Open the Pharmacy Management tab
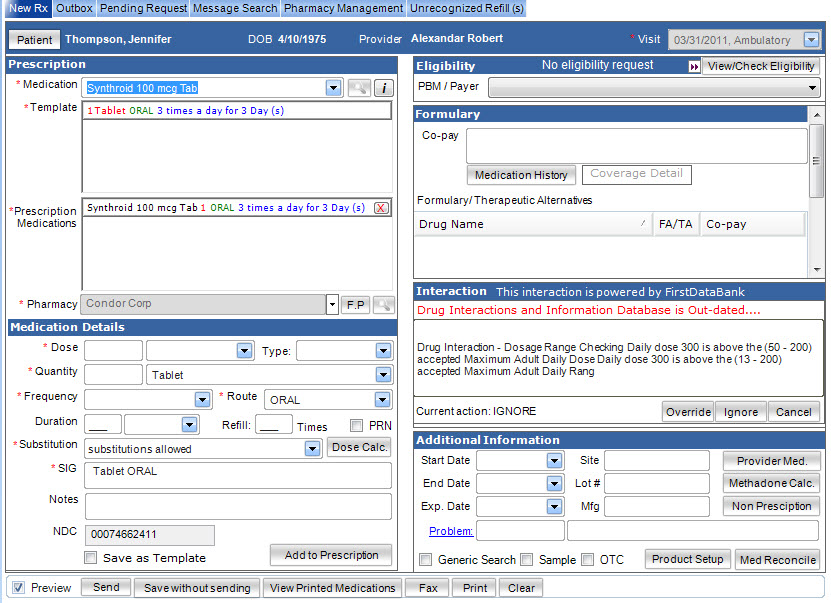Image resolution: width=831 pixels, height=603 pixels. pyautogui.click(x=343, y=8)
